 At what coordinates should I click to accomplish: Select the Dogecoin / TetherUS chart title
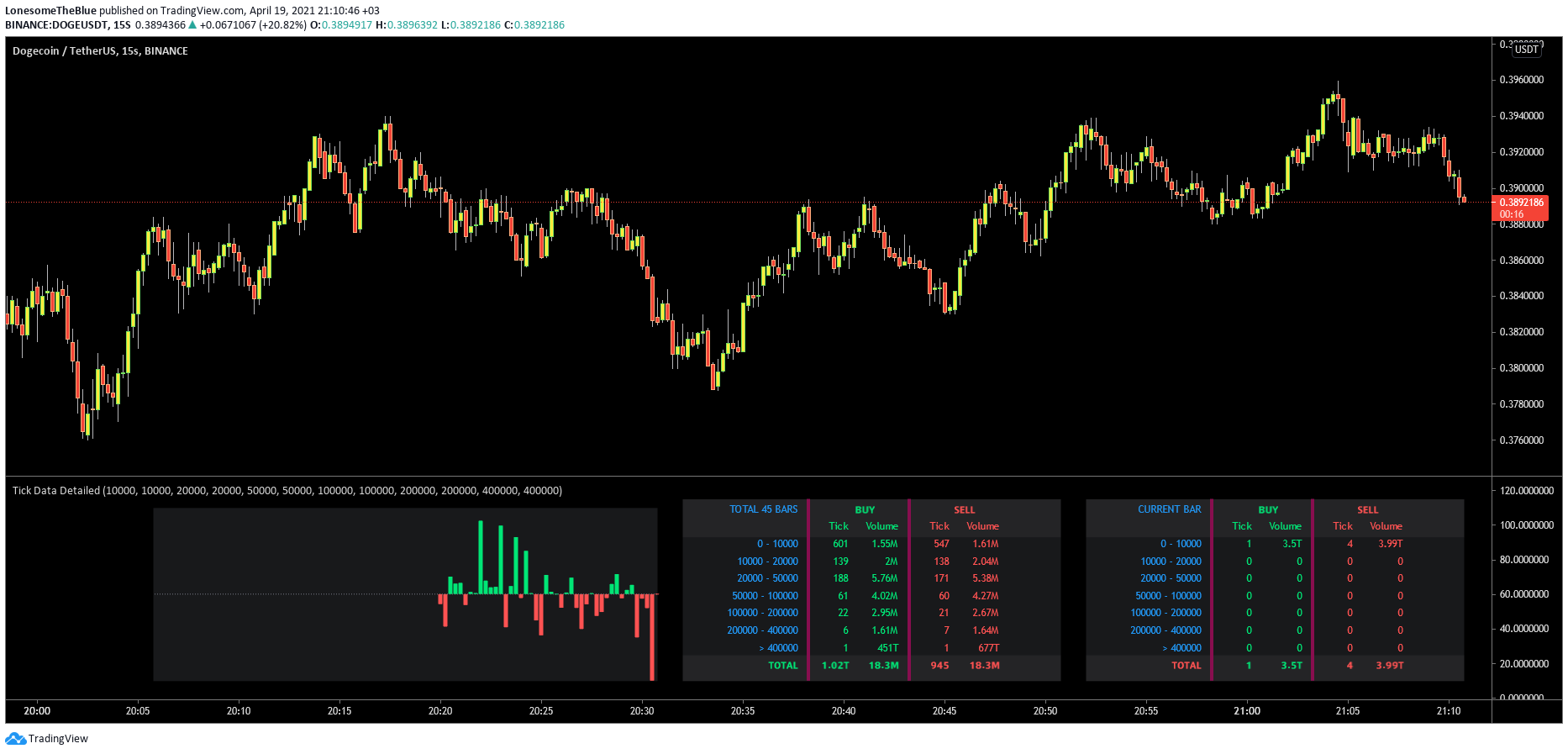click(x=100, y=51)
